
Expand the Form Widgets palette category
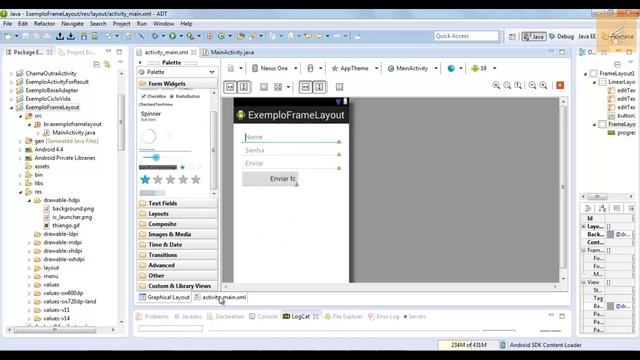pos(177,83)
